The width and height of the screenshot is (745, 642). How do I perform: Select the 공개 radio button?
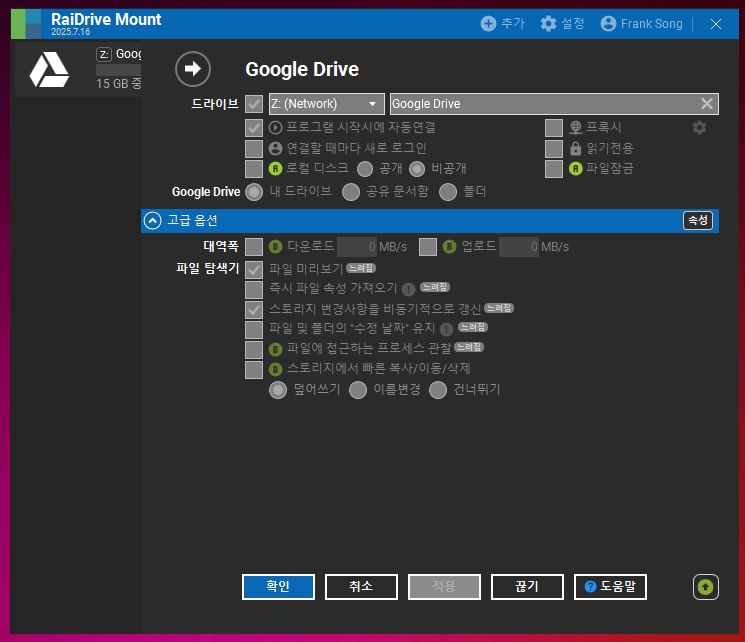(365, 169)
